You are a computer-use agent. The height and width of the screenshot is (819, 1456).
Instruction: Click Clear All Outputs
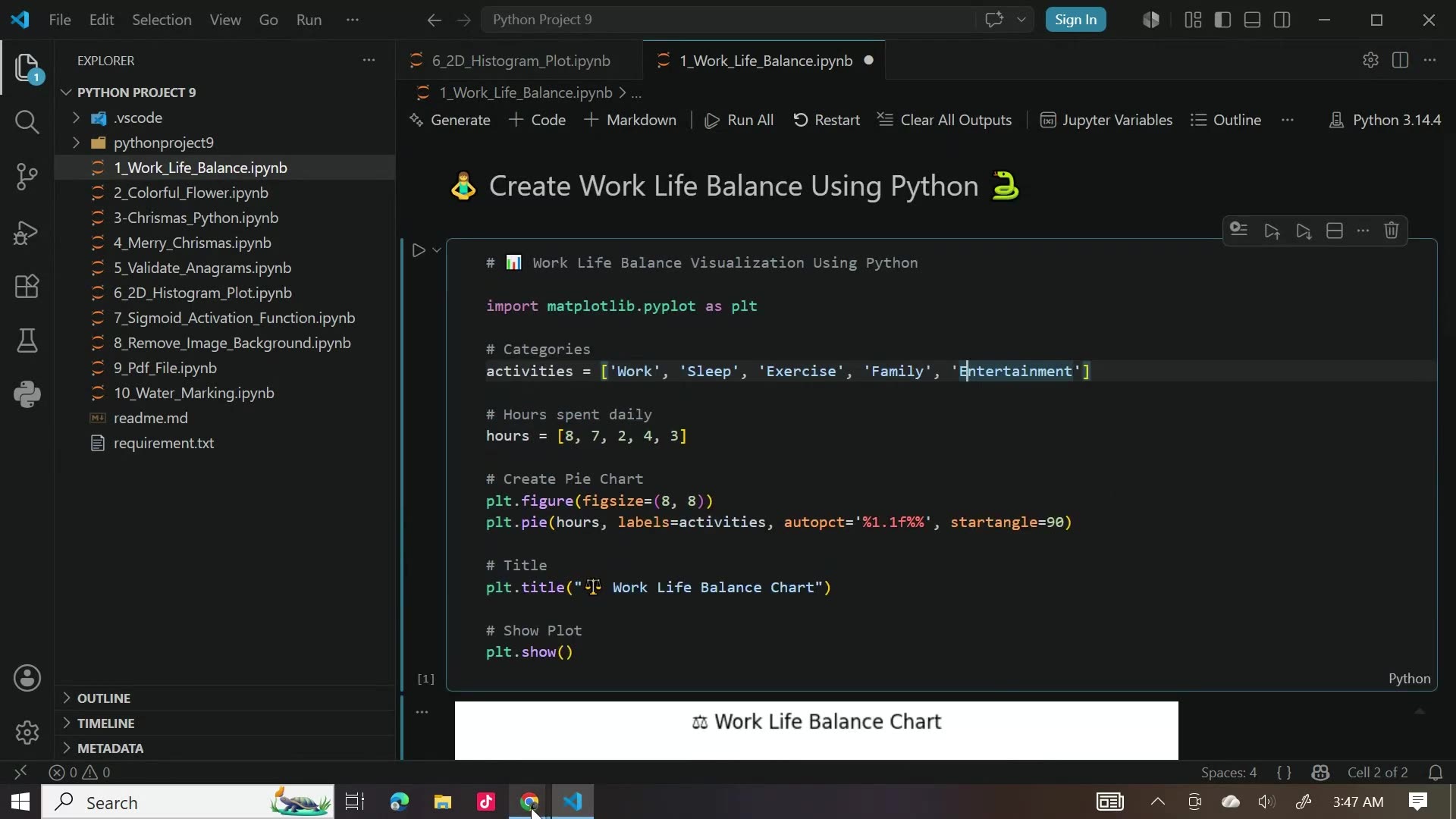(945, 120)
